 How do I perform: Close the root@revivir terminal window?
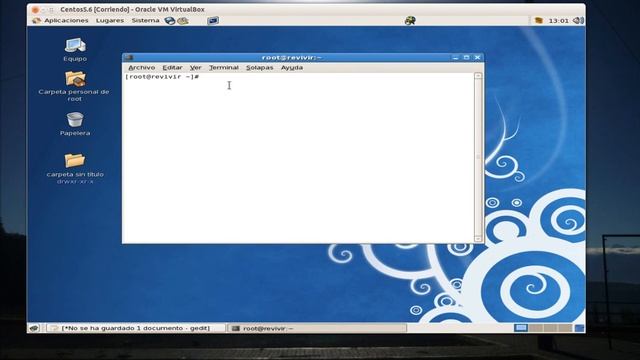[x=478, y=58]
